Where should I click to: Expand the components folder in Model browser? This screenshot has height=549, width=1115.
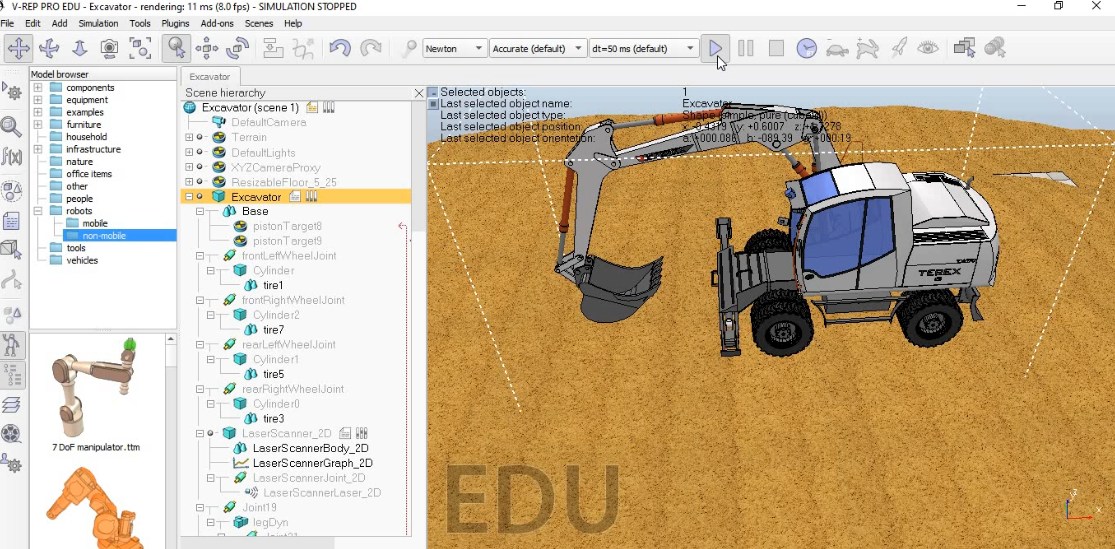[38, 88]
